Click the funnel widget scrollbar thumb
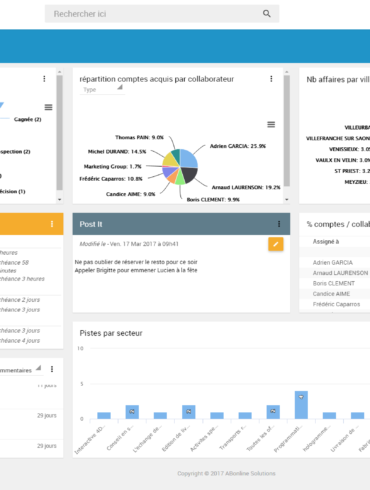 [59, 132]
